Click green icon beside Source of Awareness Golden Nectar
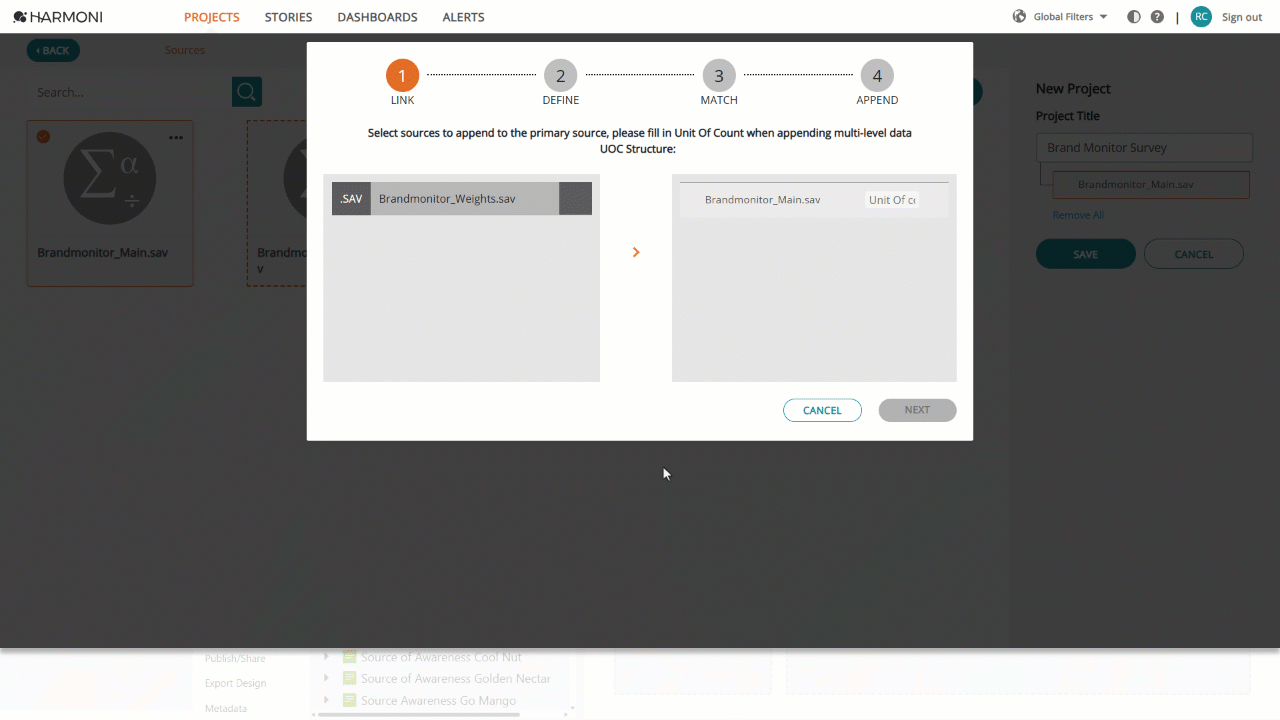This screenshot has width=1280, height=720. point(349,679)
